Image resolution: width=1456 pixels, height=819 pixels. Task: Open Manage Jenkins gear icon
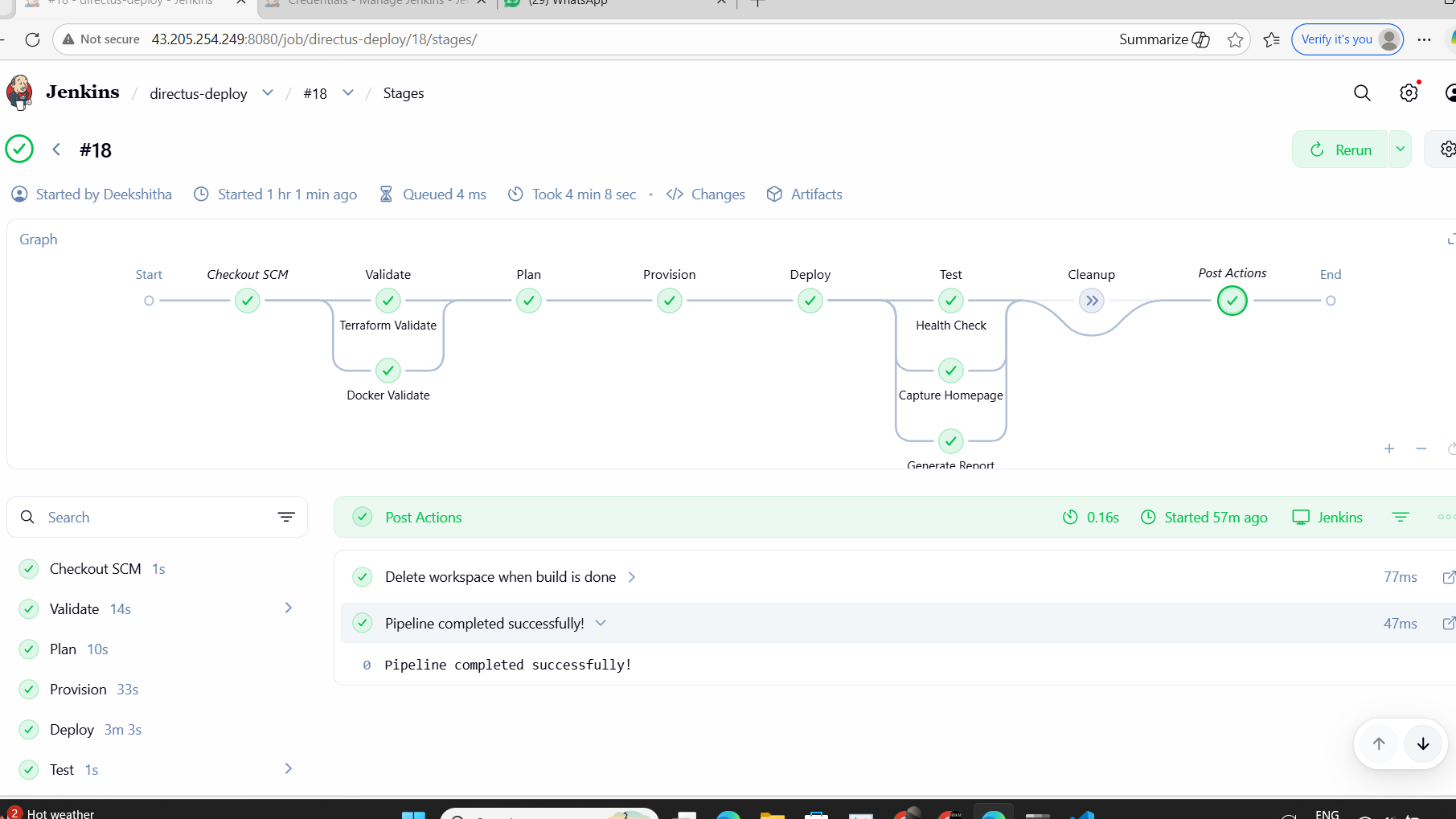[1409, 93]
